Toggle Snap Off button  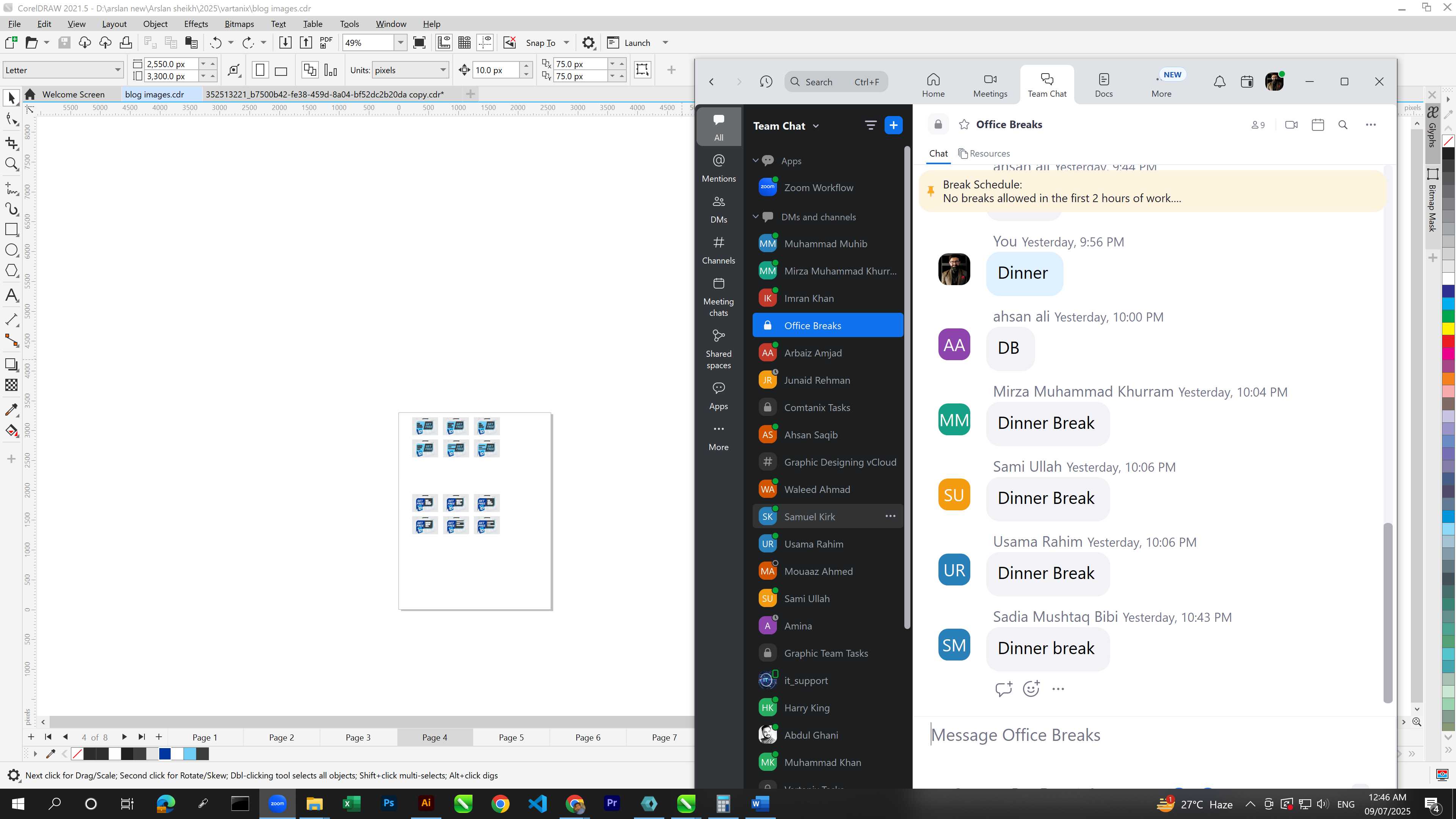509,42
